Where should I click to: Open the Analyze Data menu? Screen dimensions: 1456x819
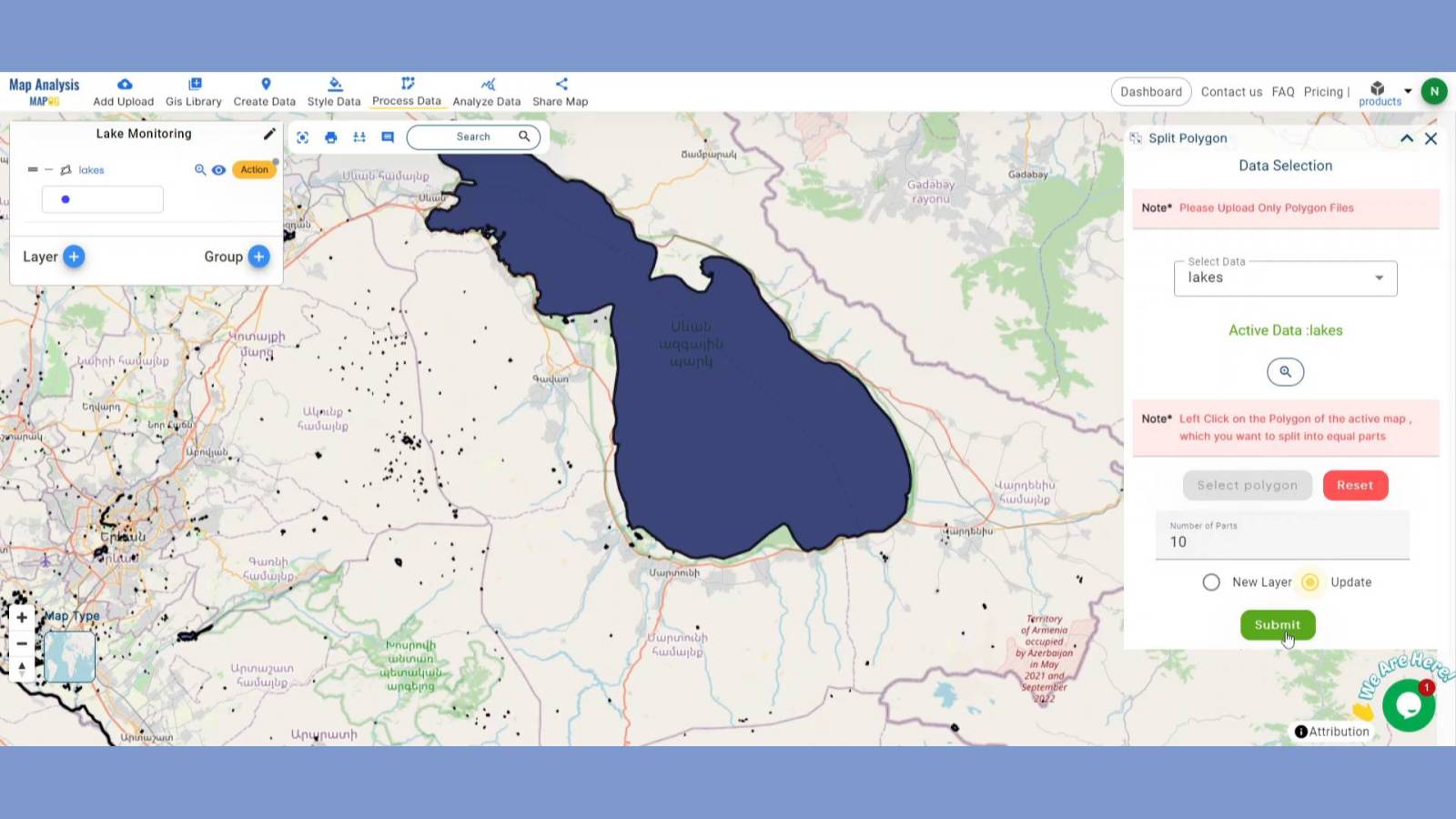pos(487,92)
